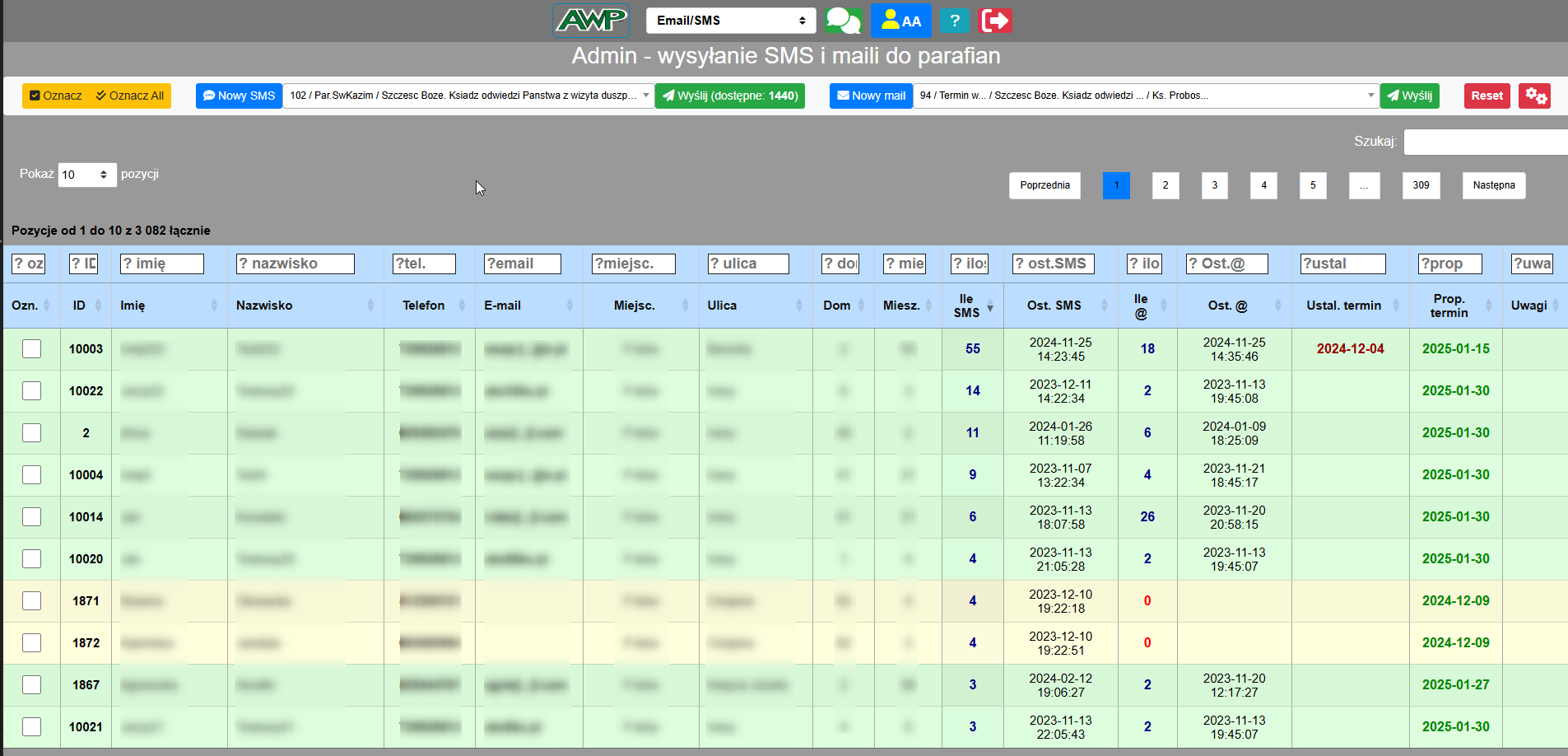Viewport: 1568px width, 756px height.
Task: Click the Nowy SMS button
Action: pyautogui.click(x=239, y=96)
